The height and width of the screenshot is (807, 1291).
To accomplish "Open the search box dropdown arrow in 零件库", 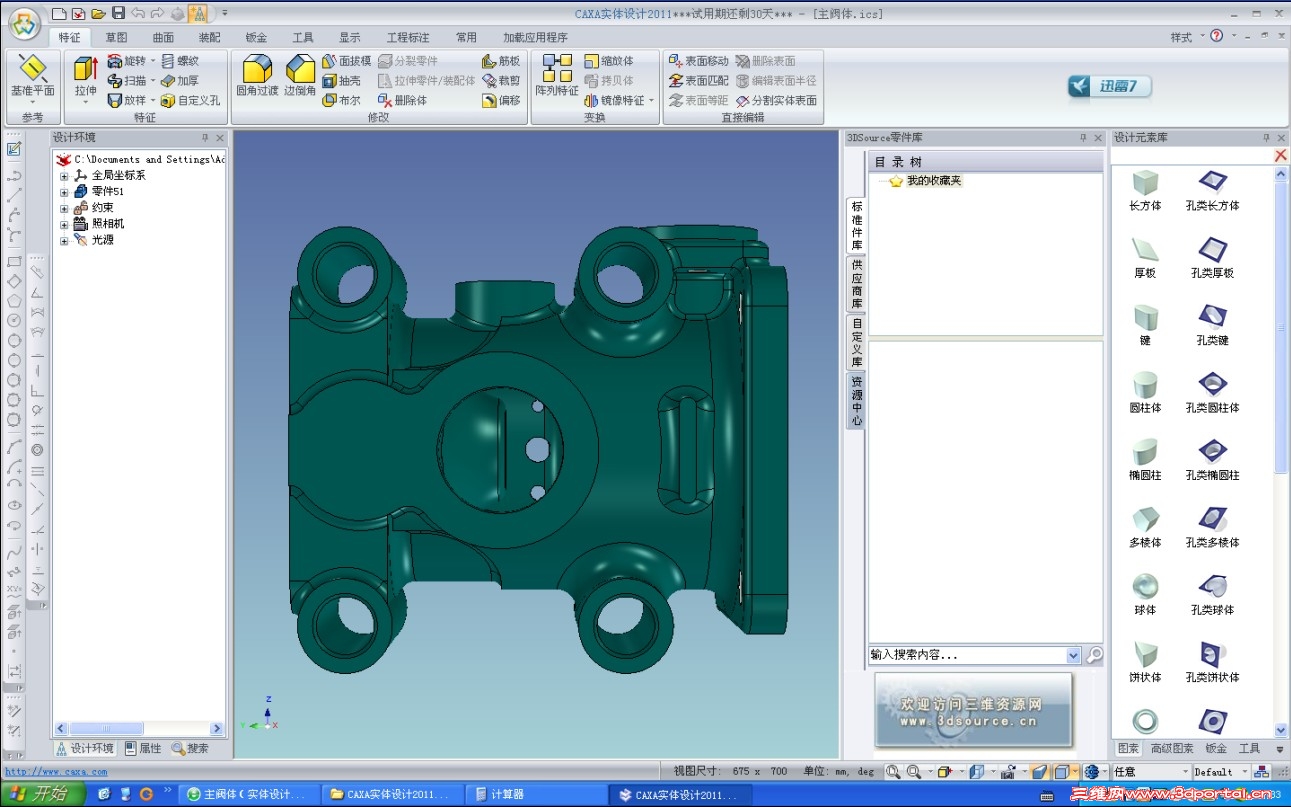I will tap(1074, 655).
